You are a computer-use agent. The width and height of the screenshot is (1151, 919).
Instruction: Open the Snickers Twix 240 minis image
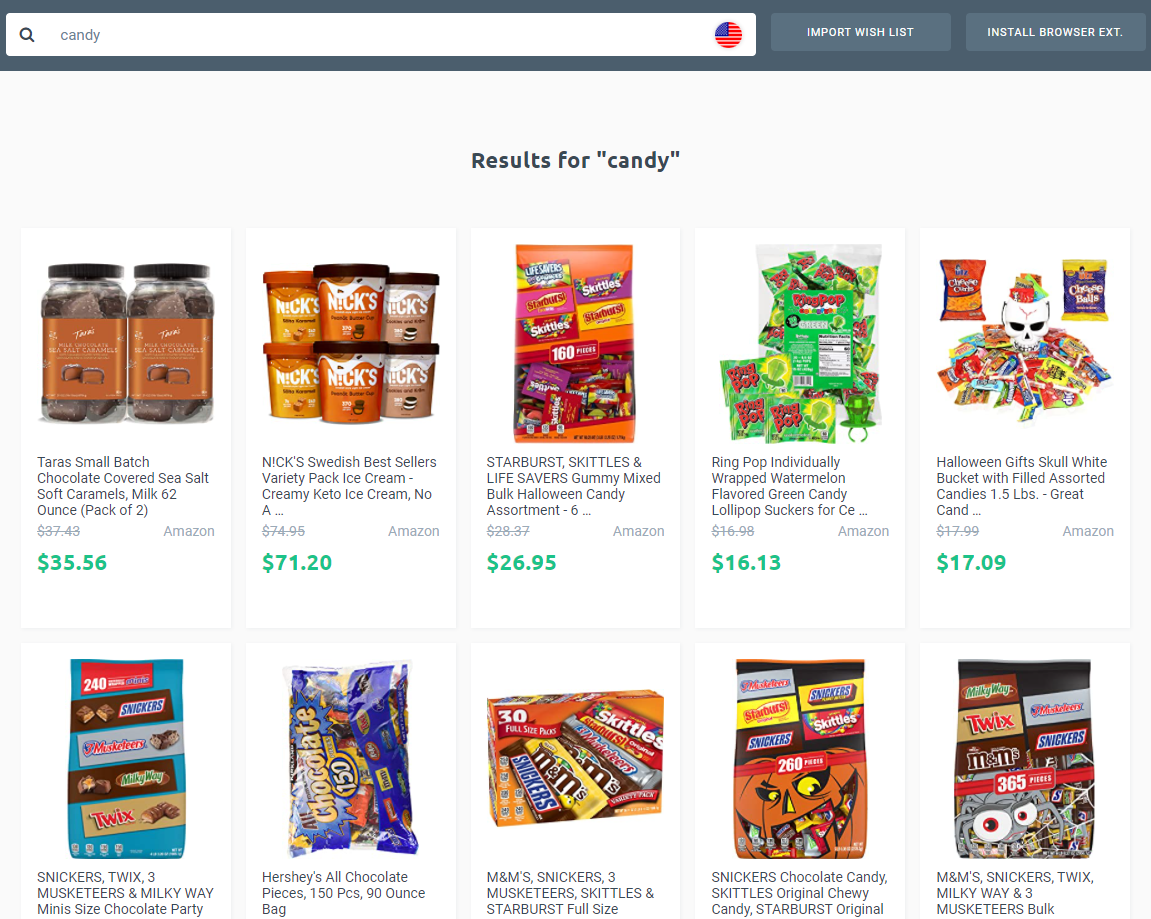(x=126, y=758)
